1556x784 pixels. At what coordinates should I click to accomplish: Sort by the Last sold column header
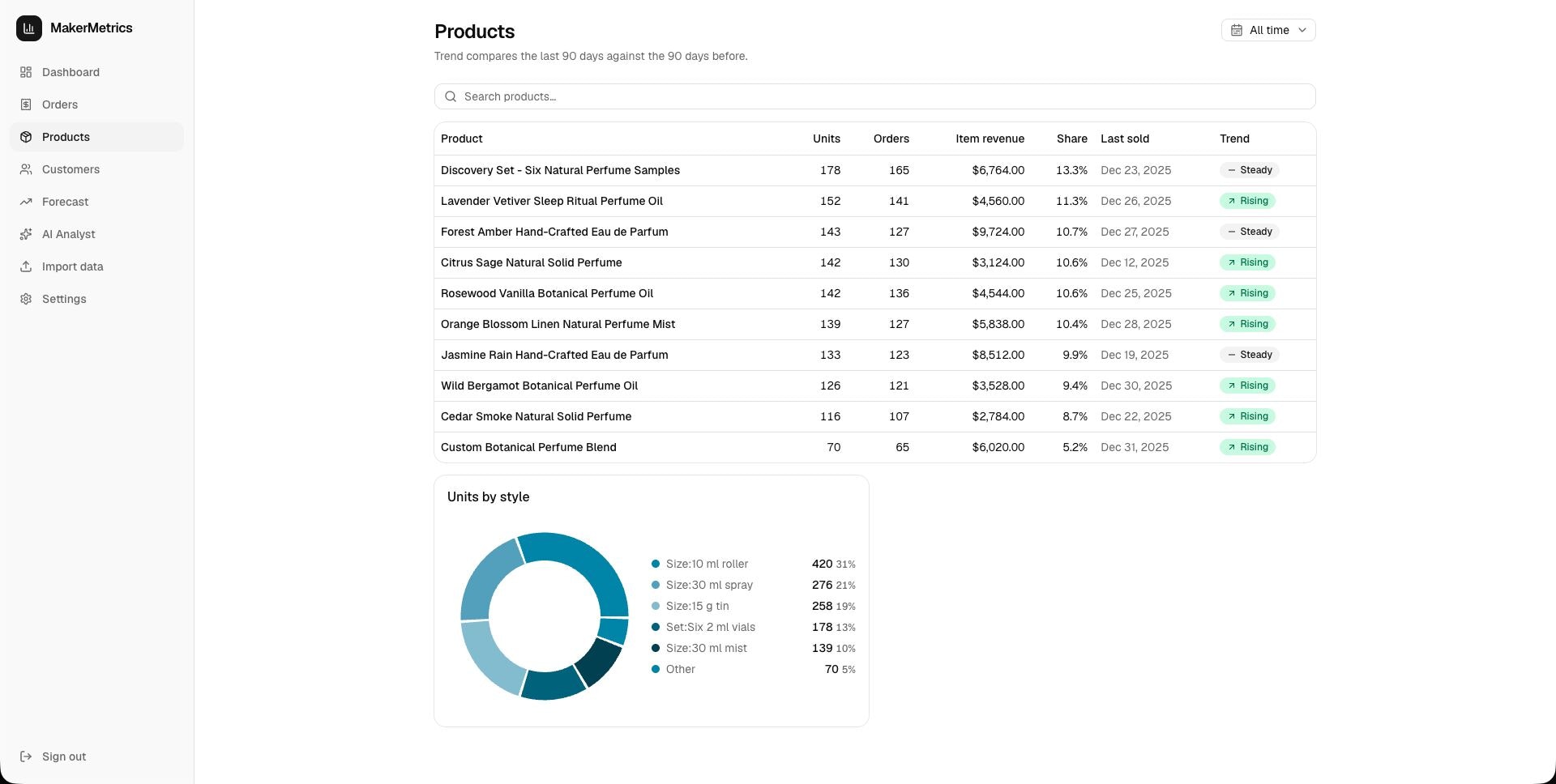1125,138
